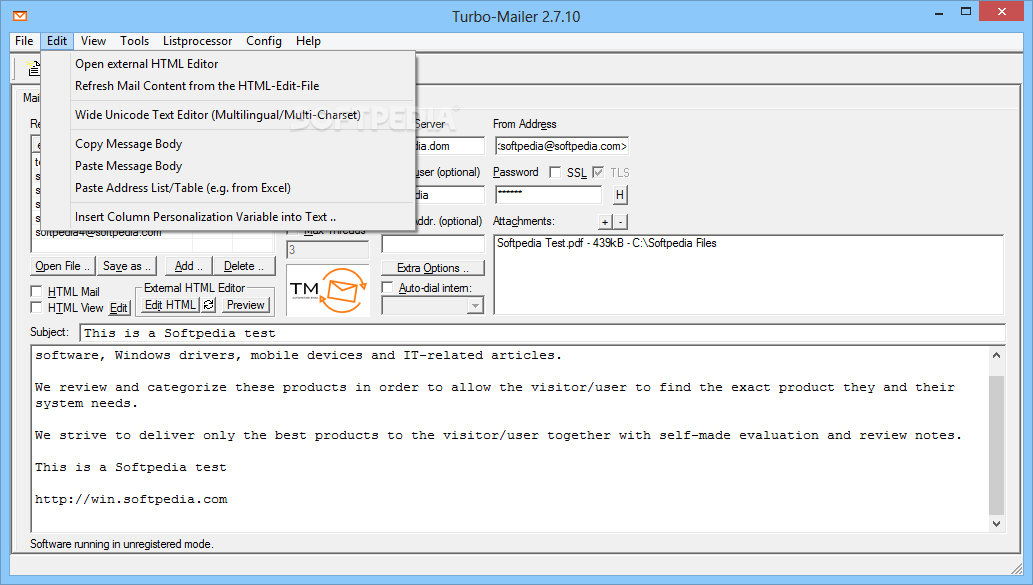The width and height of the screenshot is (1033, 585).
Task: Choose Copy Message Body
Action: click(229, 144)
